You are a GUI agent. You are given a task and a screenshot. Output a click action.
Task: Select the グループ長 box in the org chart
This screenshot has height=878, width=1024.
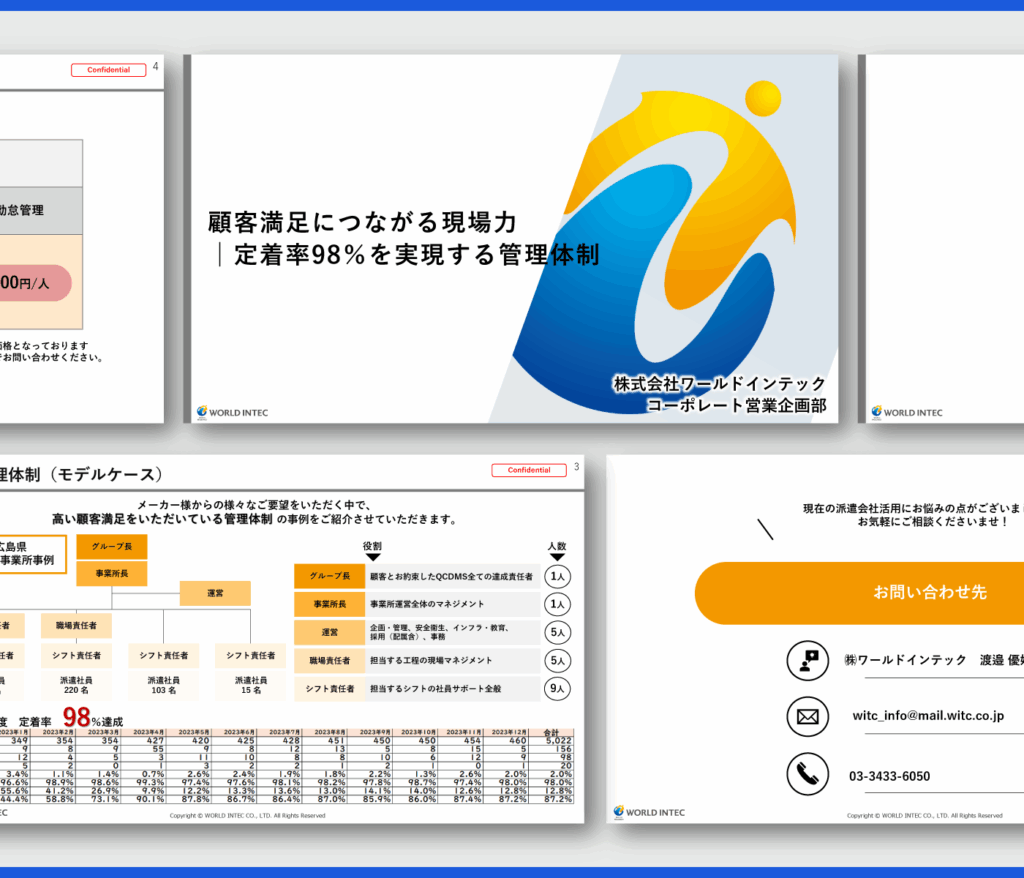click(x=112, y=547)
